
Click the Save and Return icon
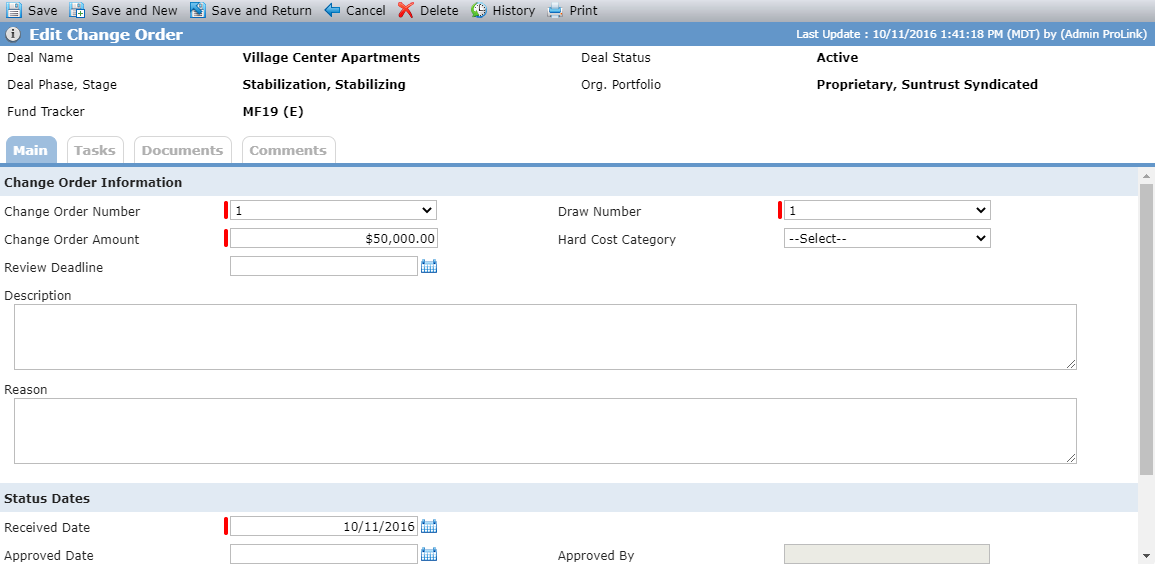point(197,10)
